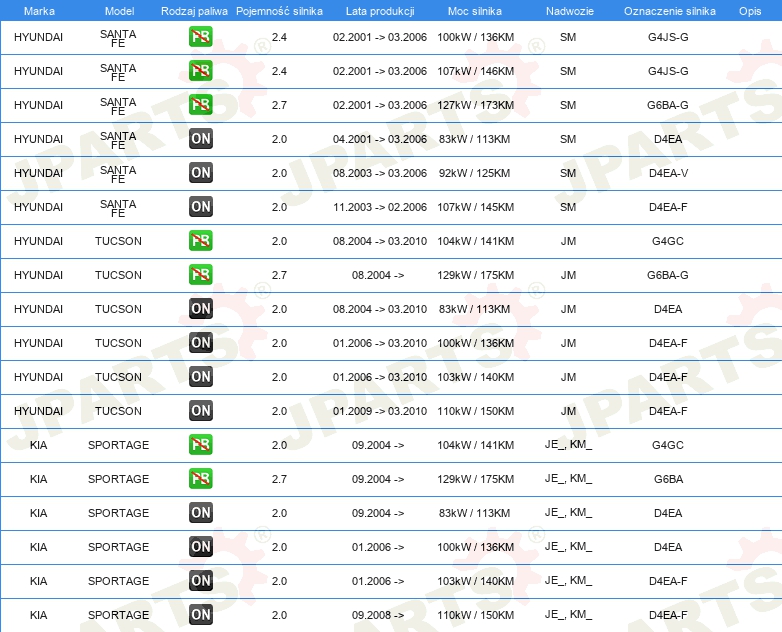This screenshot has height=632, width=782.
Task: Click production years 01.2009 -> 03.2010
Action: coord(380,411)
